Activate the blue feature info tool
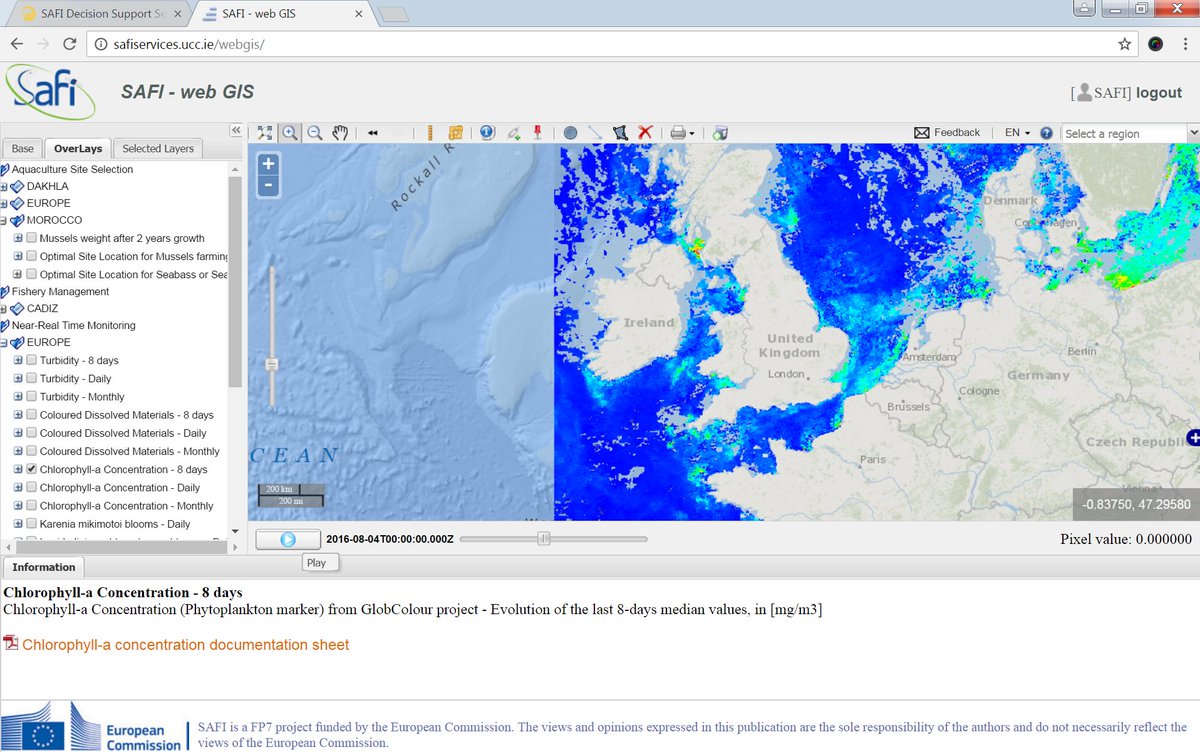 pyautogui.click(x=487, y=133)
